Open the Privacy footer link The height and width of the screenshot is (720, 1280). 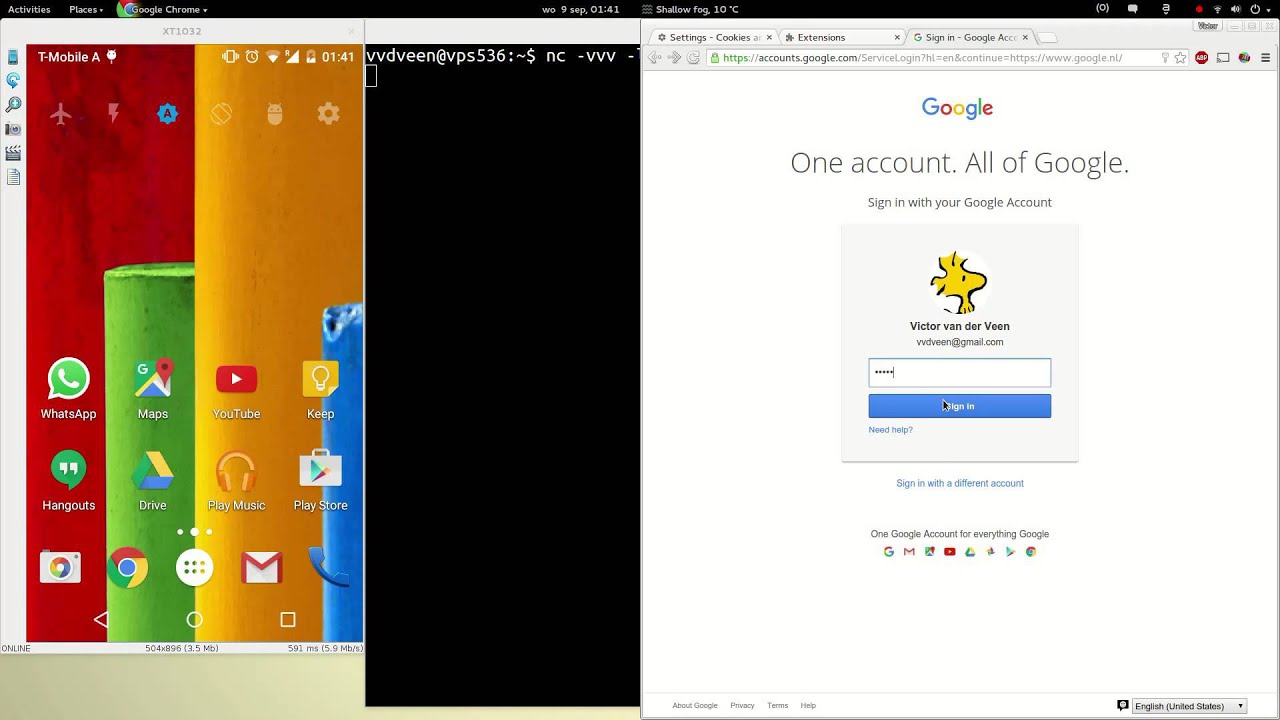tap(742, 706)
